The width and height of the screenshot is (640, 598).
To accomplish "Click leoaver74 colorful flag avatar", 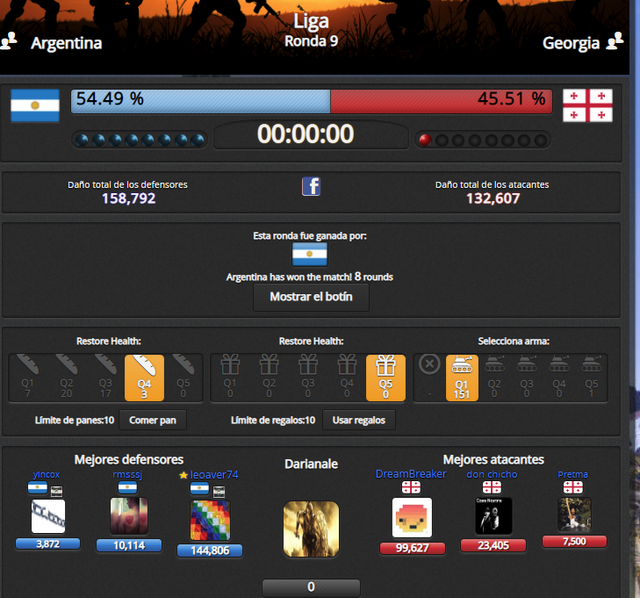I will 210,520.
